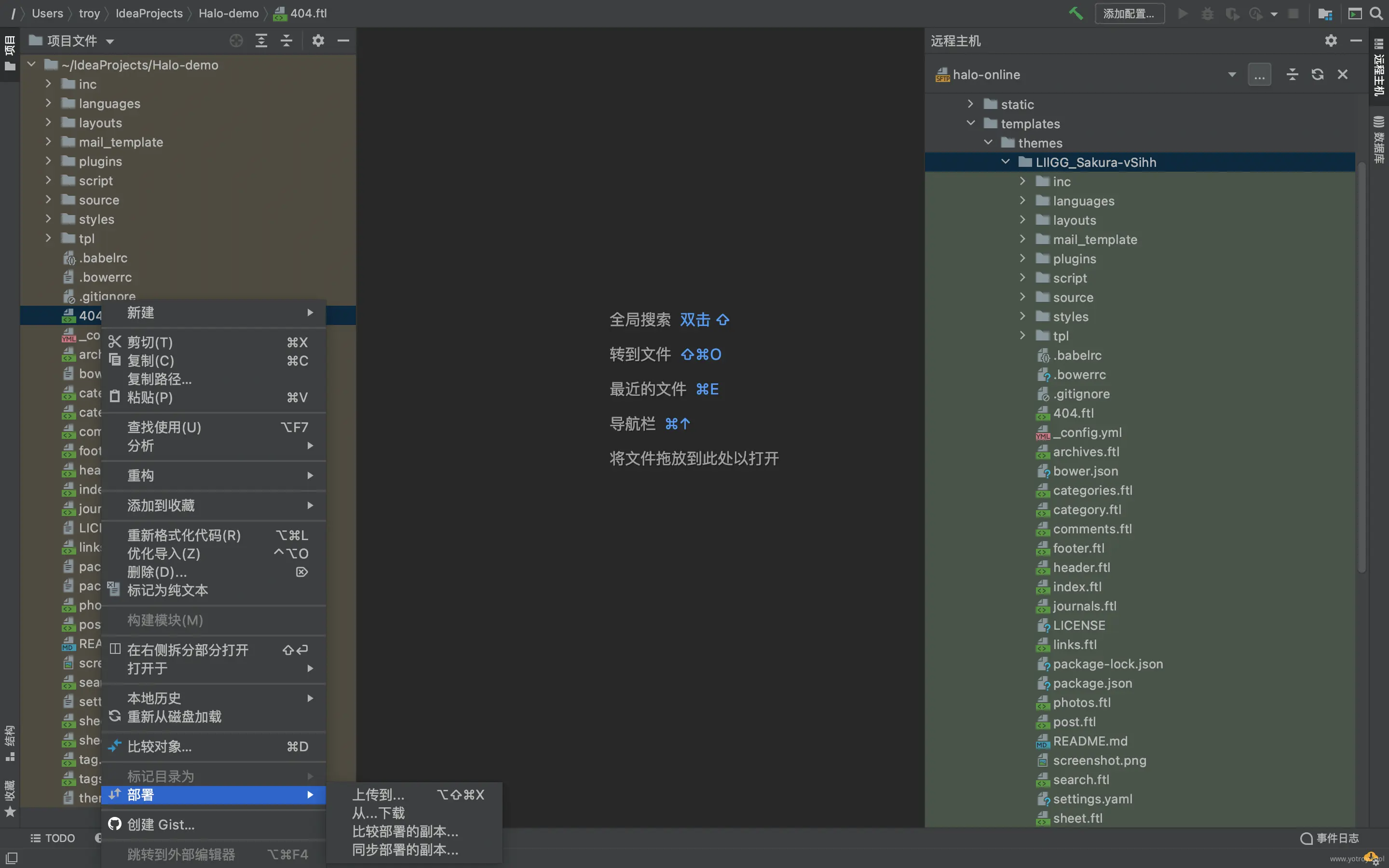Open the Refactor submenu
1389x868 pixels.
point(214,475)
